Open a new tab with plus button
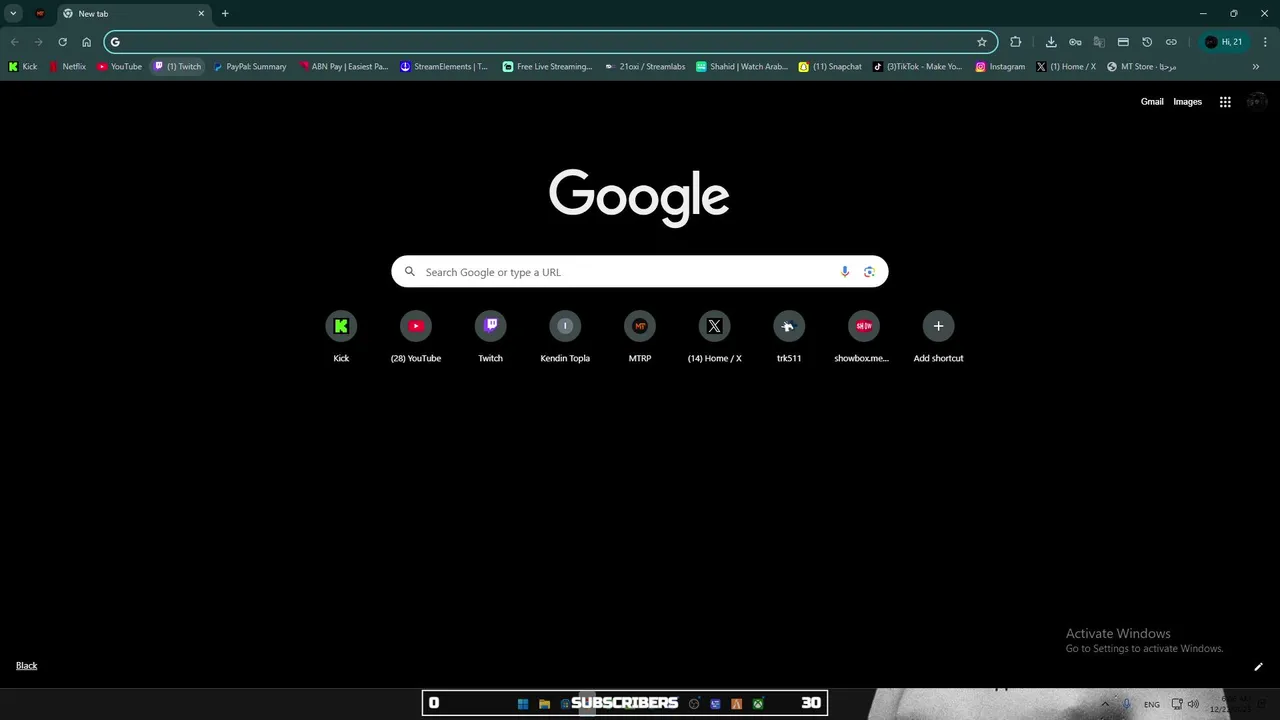The height and width of the screenshot is (720, 1280). [225, 14]
